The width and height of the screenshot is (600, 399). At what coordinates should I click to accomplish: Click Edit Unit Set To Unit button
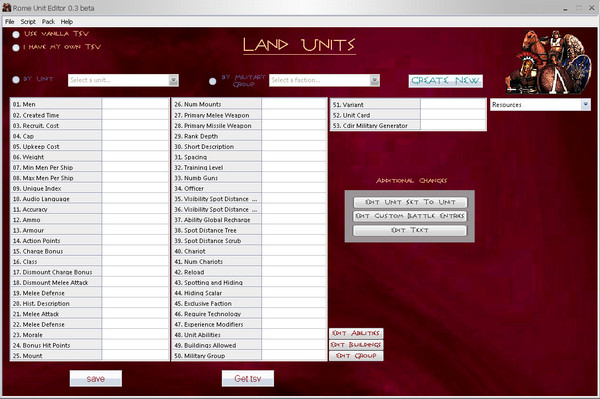tap(410, 202)
